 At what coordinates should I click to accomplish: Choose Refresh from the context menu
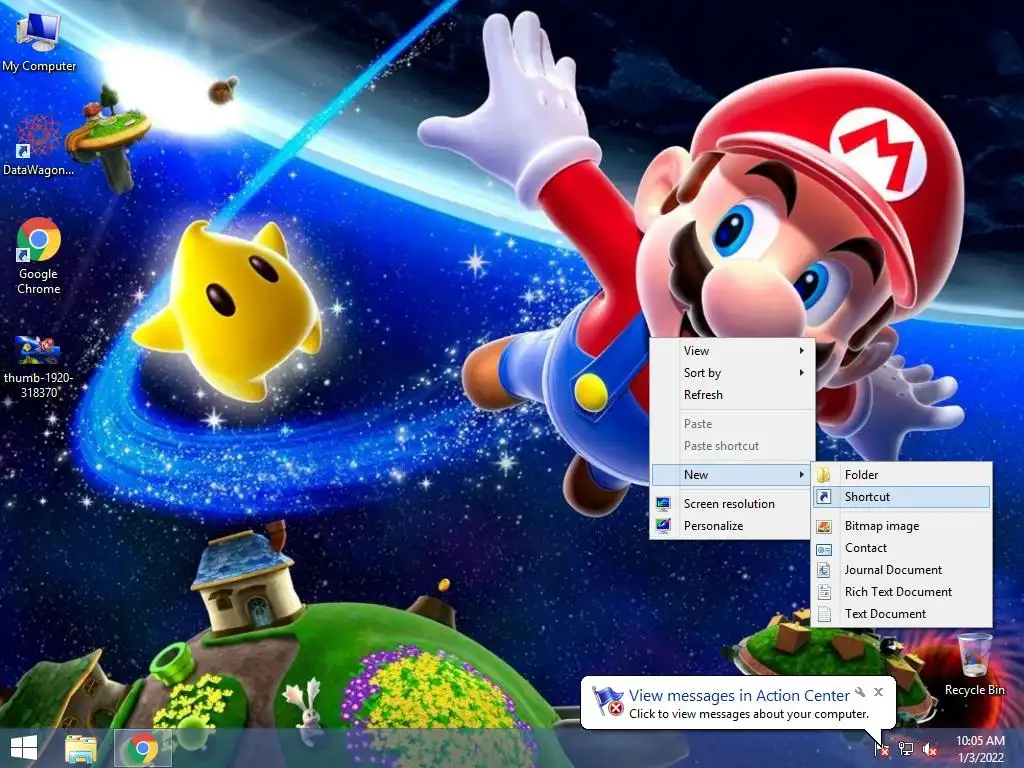pyautogui.click(x=732, y=395)
